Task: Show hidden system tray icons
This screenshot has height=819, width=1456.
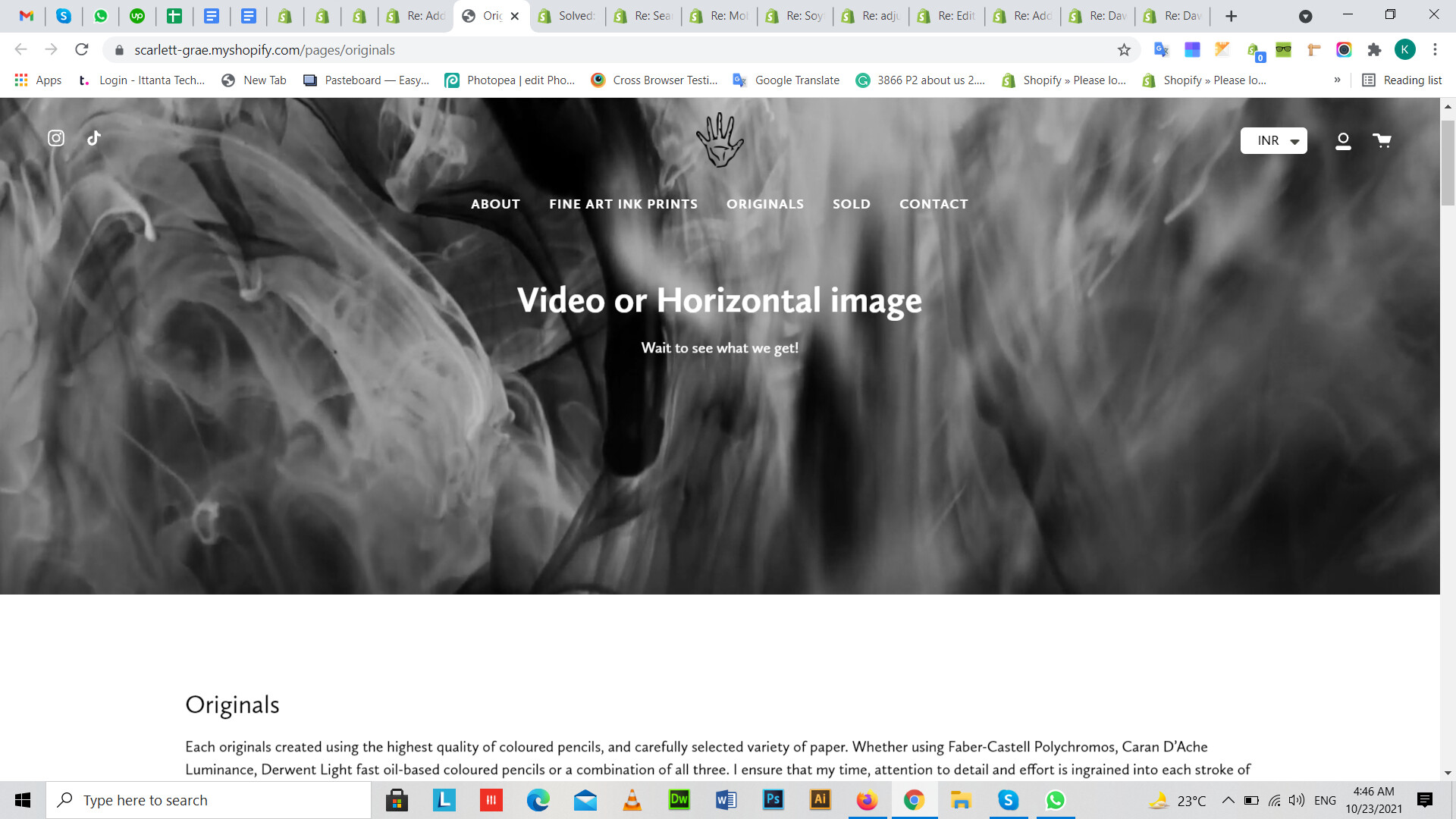Action: pos(1228,800)
